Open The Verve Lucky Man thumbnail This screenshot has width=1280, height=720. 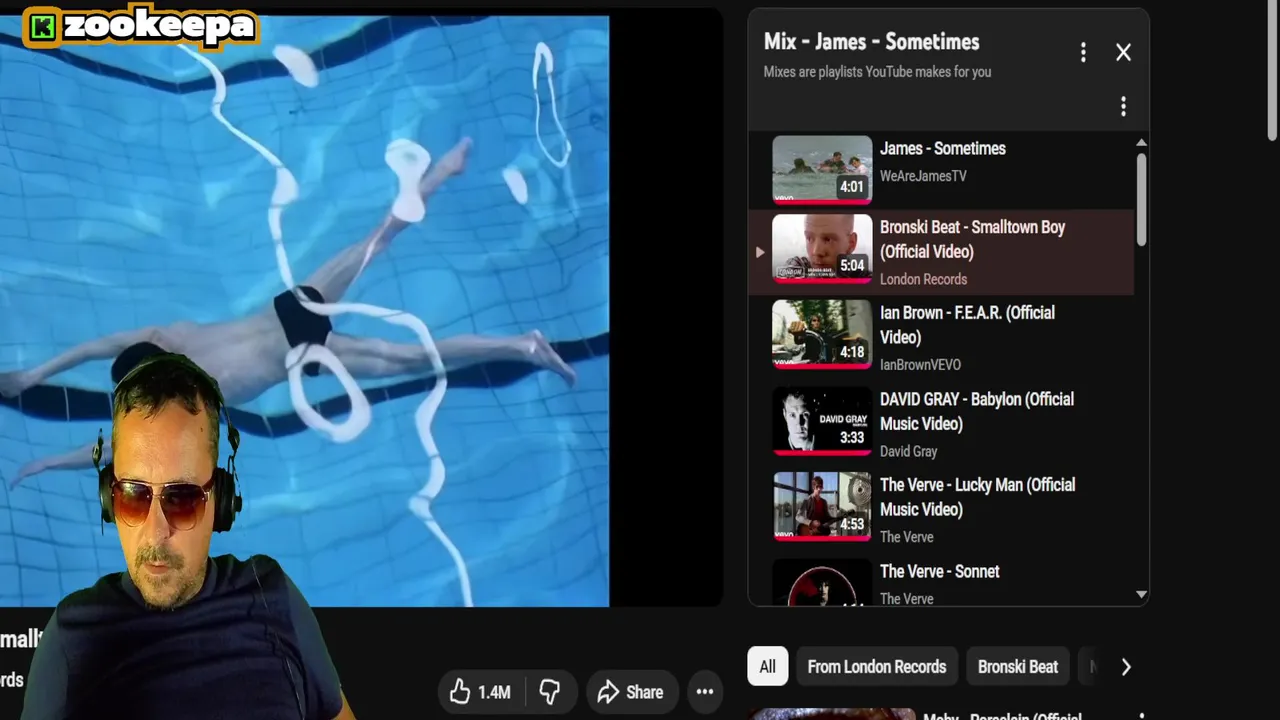(822, 506)
